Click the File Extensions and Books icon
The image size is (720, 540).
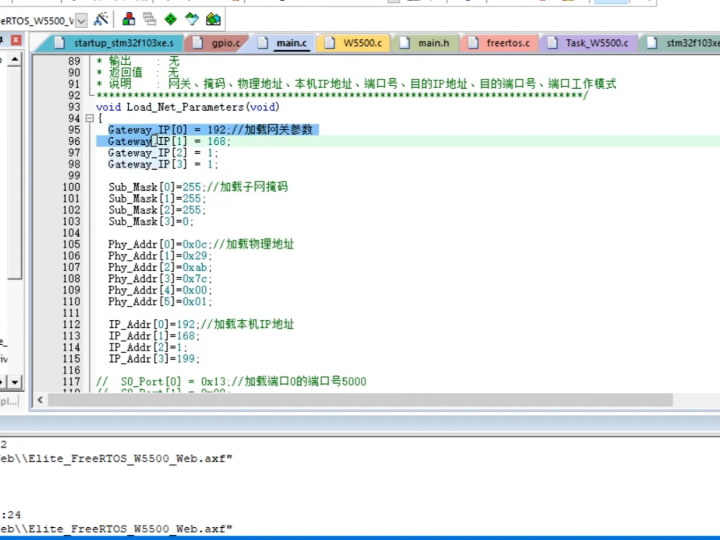tap(129, 19)
